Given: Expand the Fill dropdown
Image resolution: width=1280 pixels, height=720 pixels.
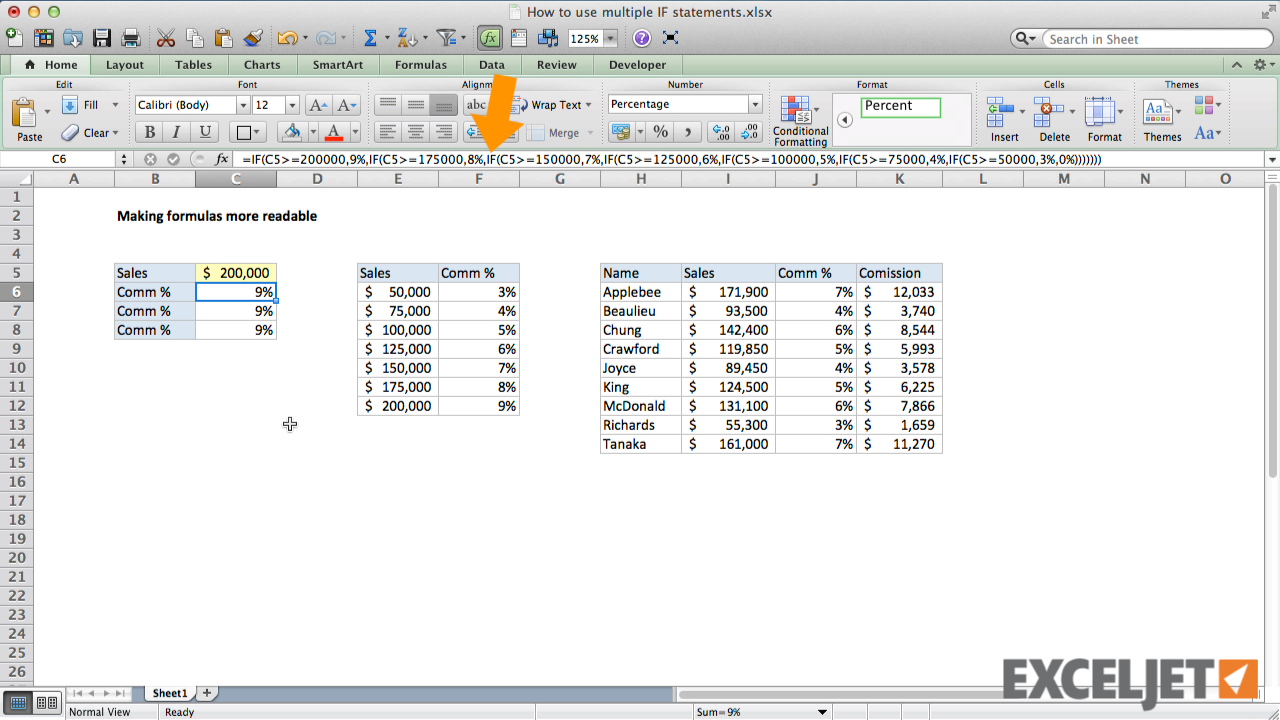Looking at the screenshot, I should click(115, 105).
